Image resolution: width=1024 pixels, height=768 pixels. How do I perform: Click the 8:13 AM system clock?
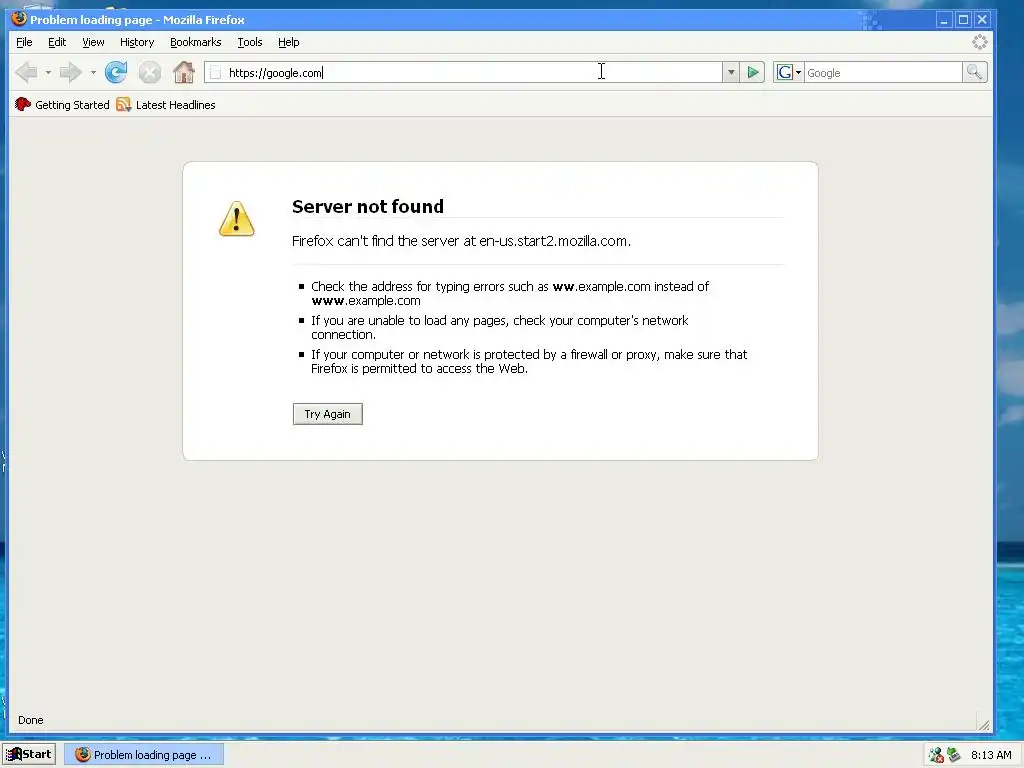991,755
